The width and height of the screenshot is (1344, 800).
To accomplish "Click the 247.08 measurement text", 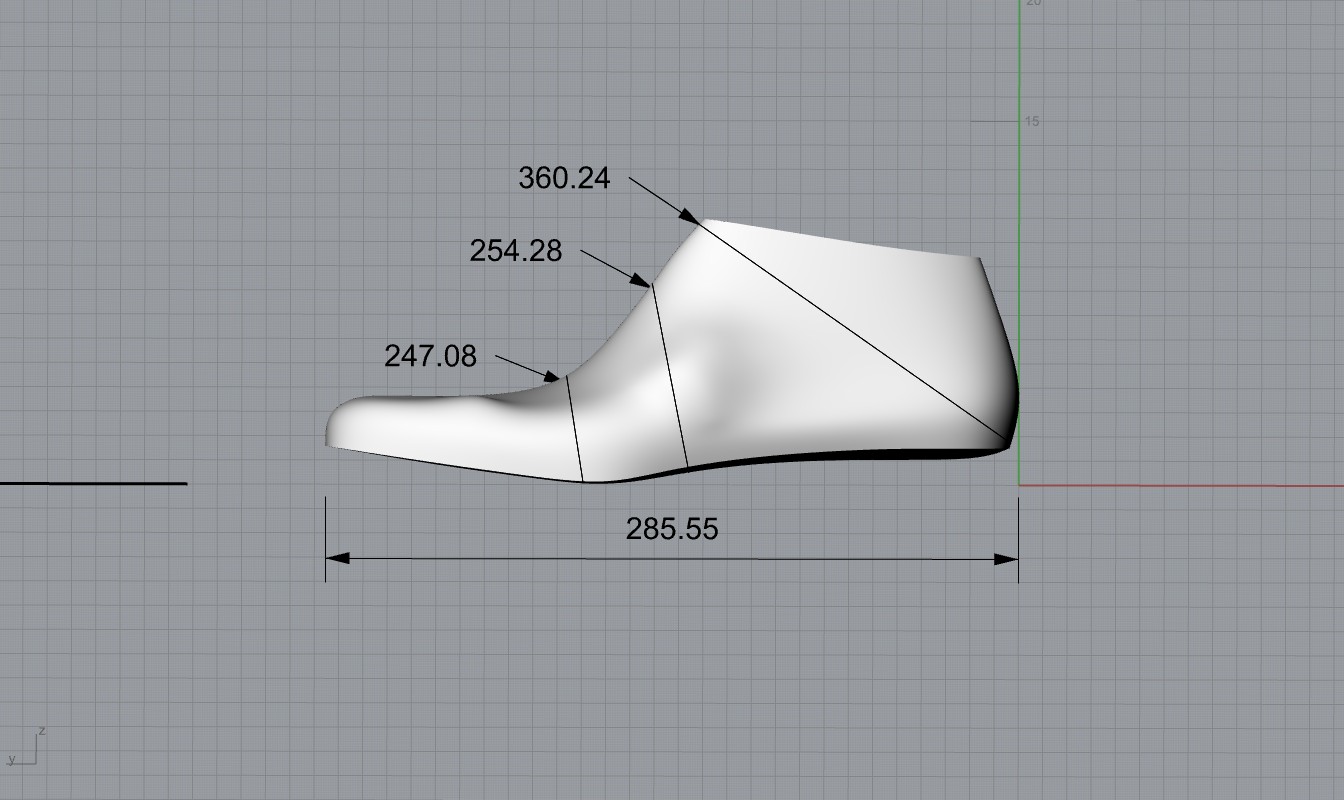I will click(430, 355).
